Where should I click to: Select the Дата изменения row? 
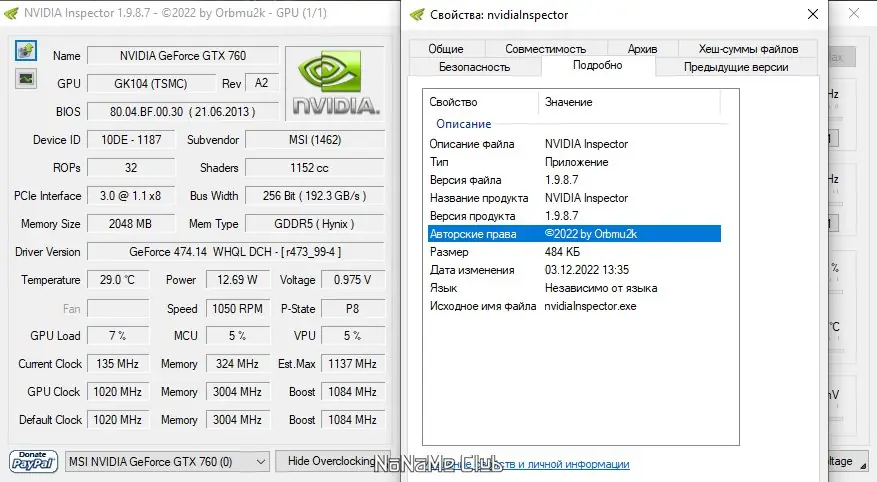pyautogui.click(x=574, y=270)
